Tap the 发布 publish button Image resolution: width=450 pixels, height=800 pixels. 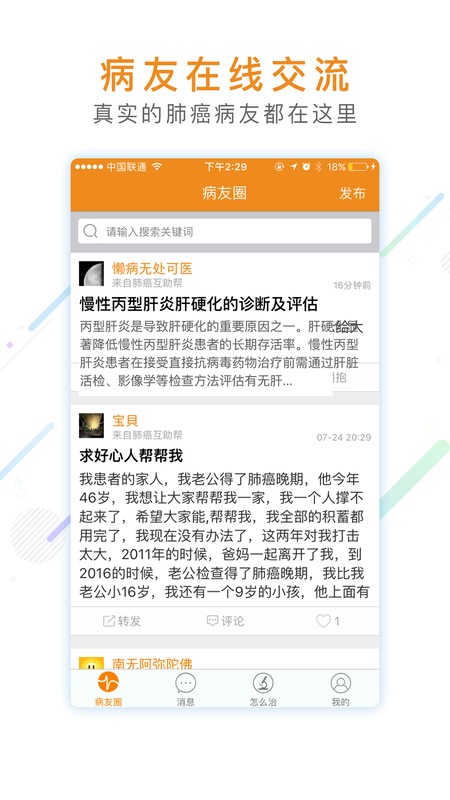coord(352,193)
